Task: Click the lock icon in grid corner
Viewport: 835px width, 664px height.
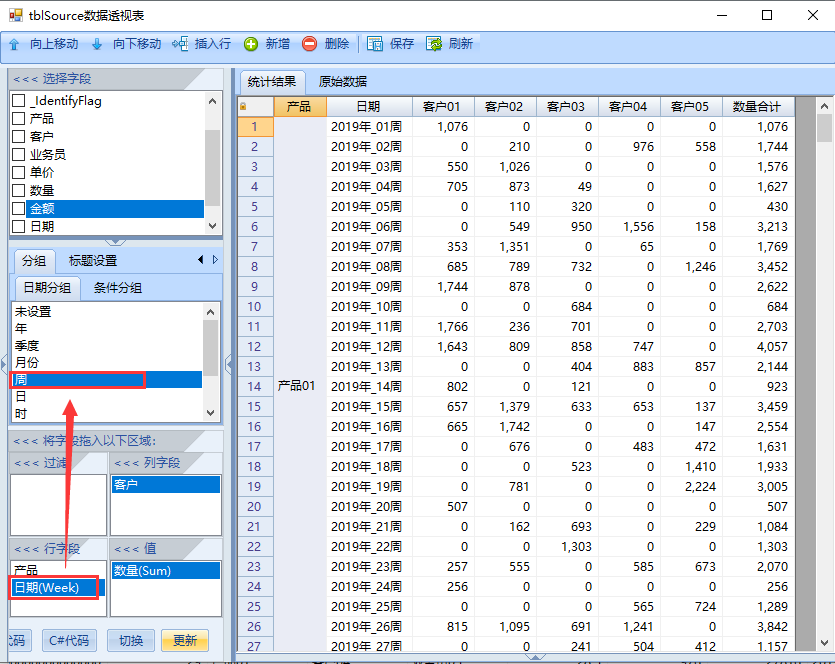Action: [x=243, y=106]
